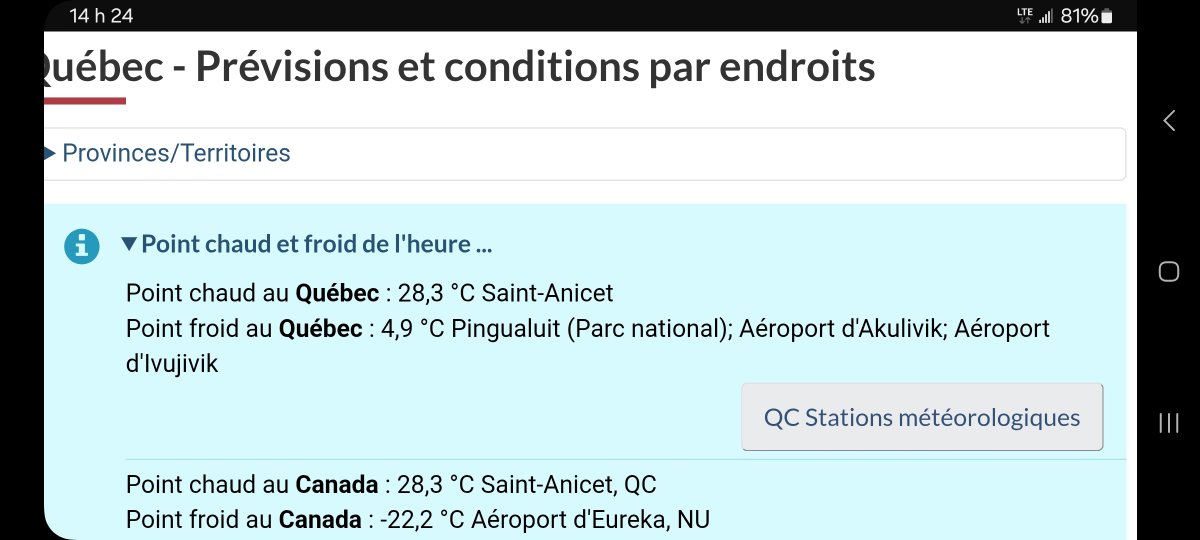Click the red underline below the heading
Viewport: 1200px width, 540px height.
pos(85,100)
